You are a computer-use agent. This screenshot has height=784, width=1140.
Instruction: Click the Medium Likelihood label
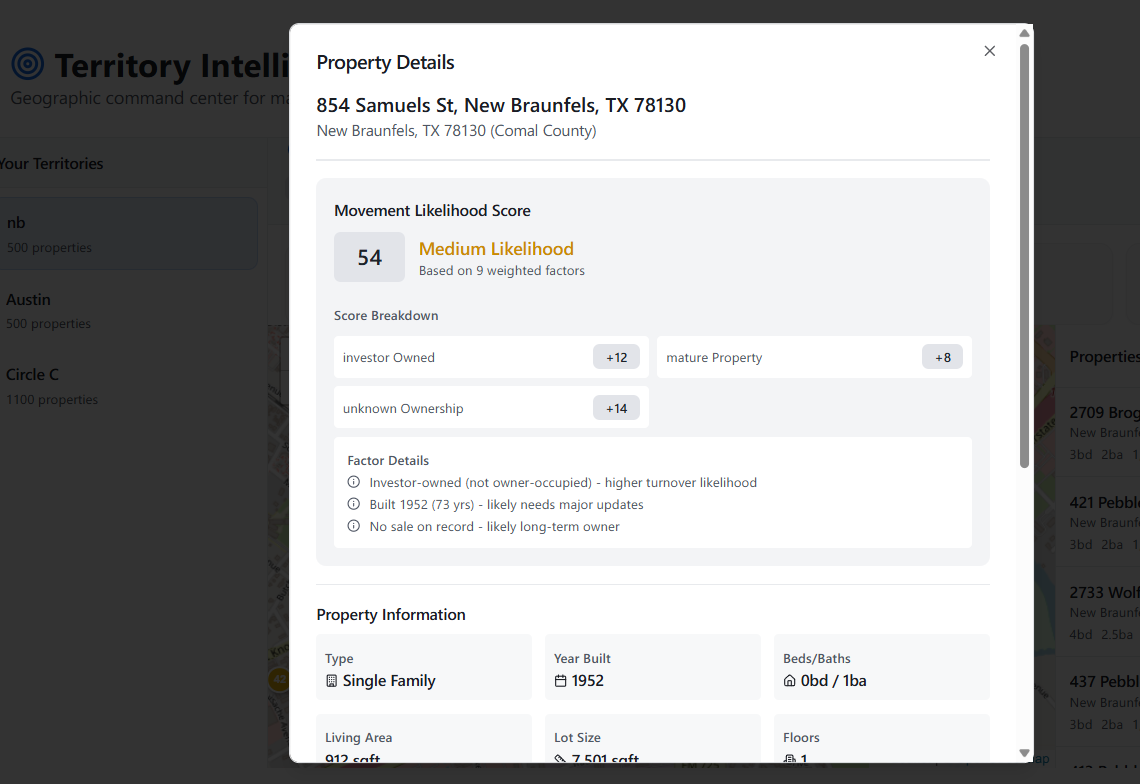click(496, 249)
